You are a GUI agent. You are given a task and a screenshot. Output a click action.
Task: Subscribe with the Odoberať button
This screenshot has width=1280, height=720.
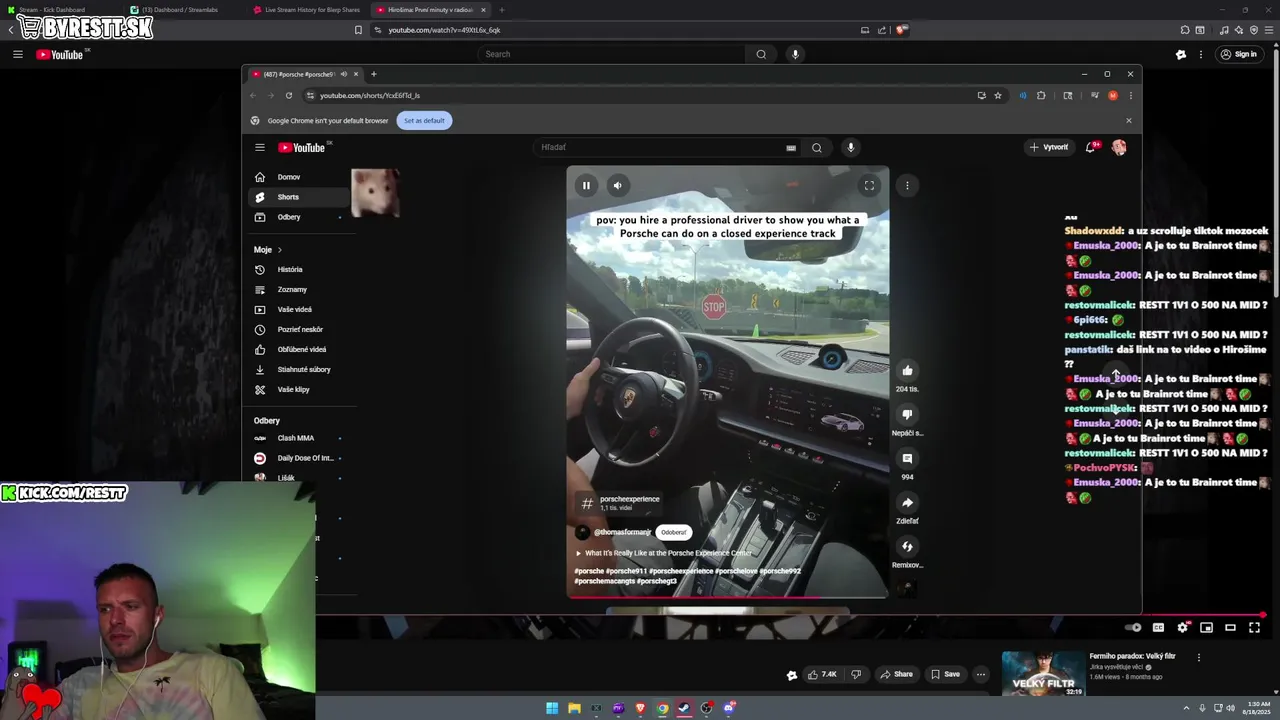pyautogui.click(x=673, y=532)
